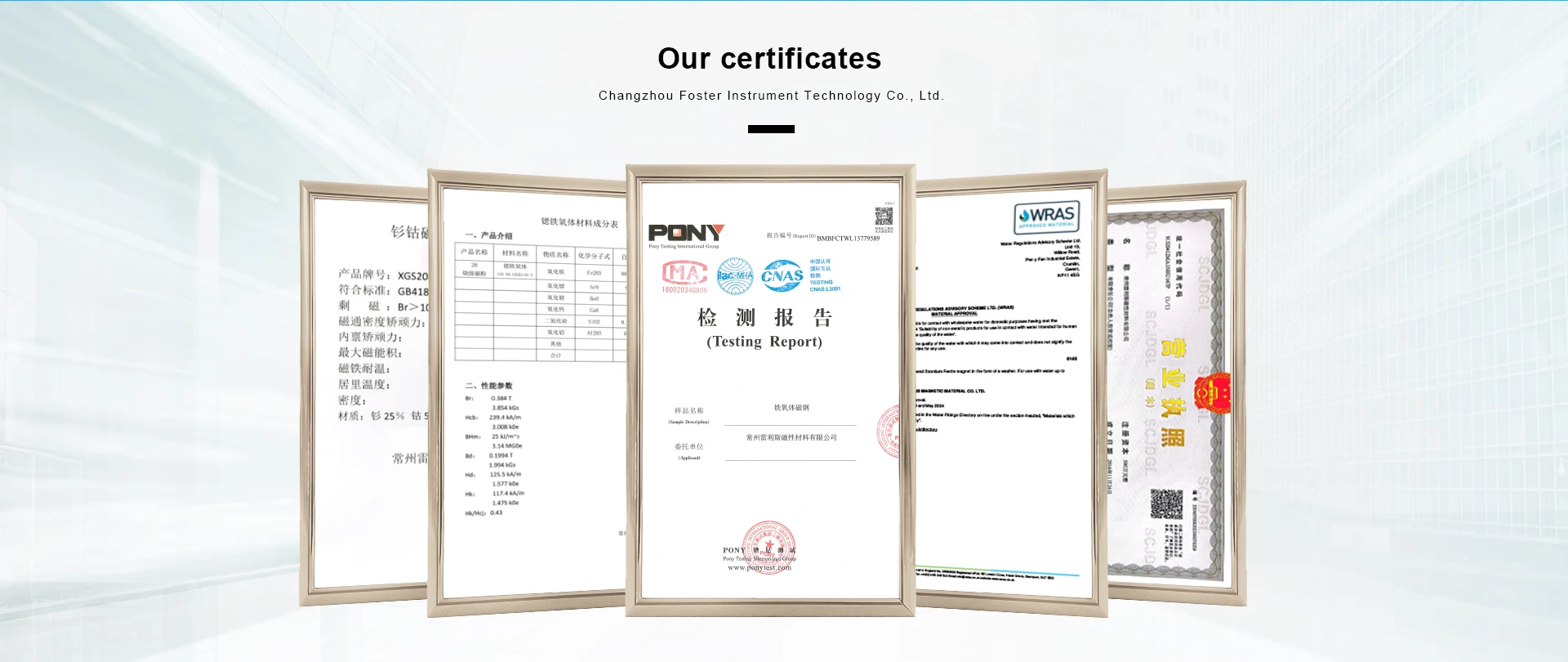Click the red national emblem on business license
Image resolution: width=1568 pixels, height=662 pixels.
pos(1213,393)
